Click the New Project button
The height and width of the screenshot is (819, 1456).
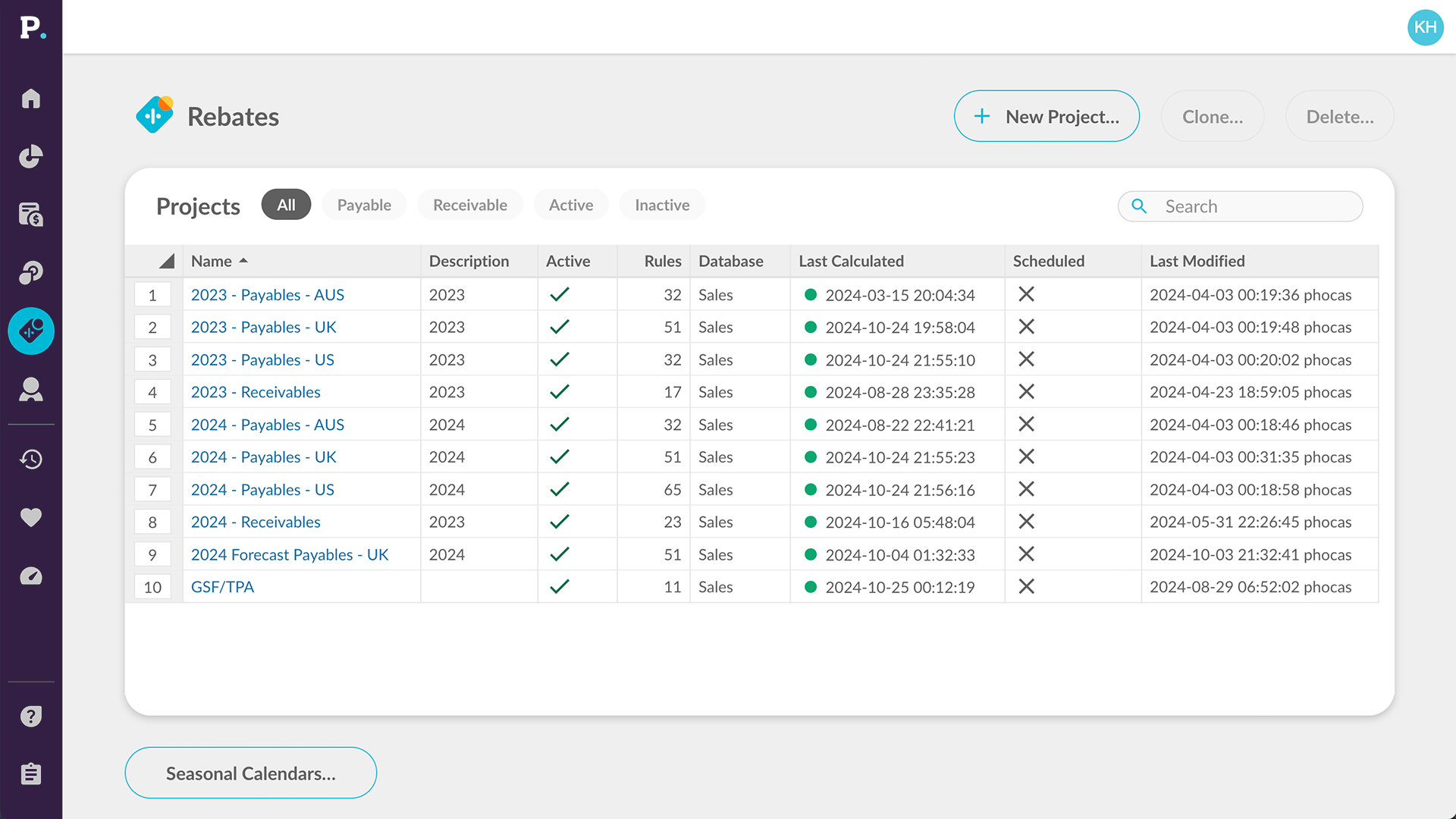(1046, 116)
